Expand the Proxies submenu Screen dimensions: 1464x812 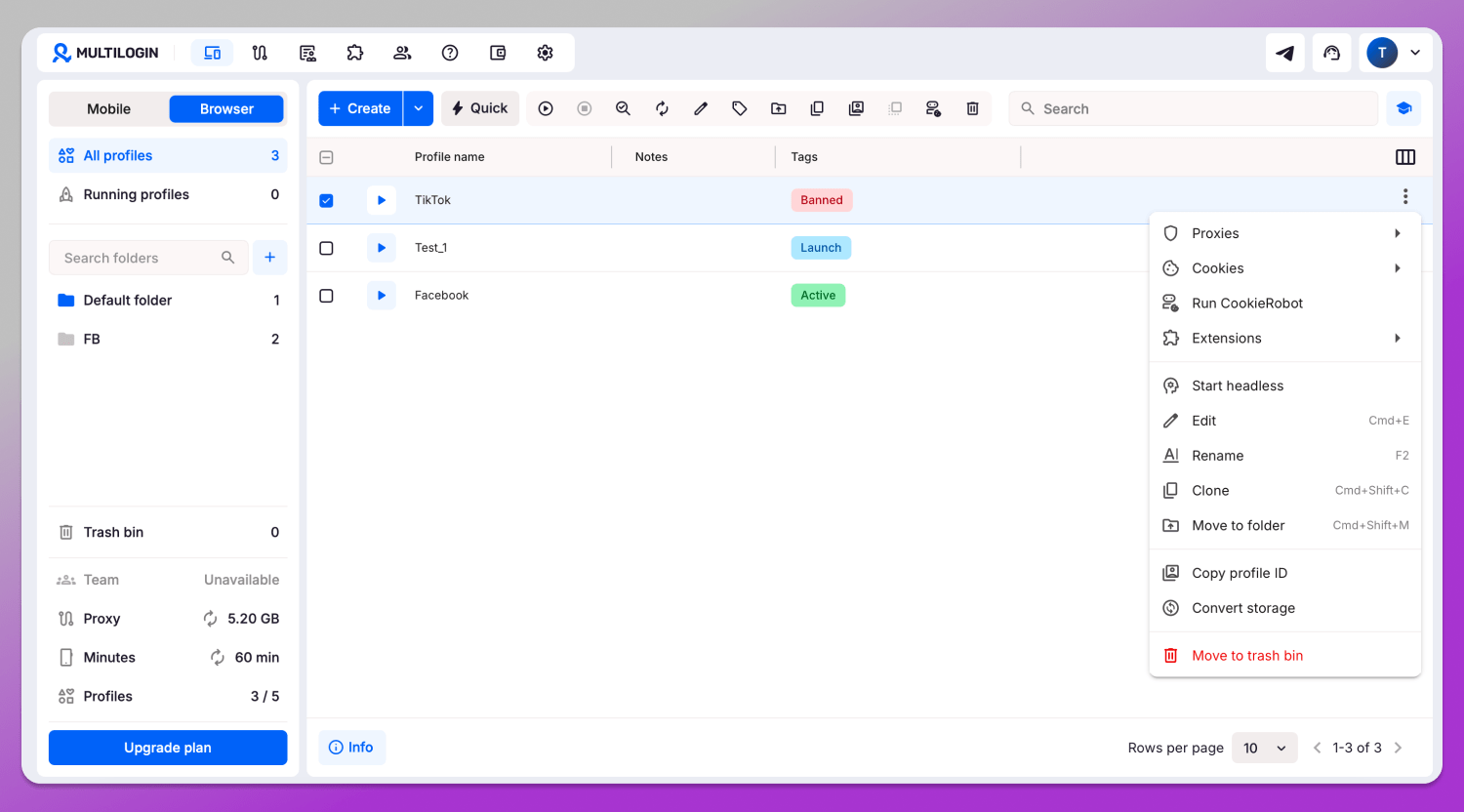tap(1285, 233)
